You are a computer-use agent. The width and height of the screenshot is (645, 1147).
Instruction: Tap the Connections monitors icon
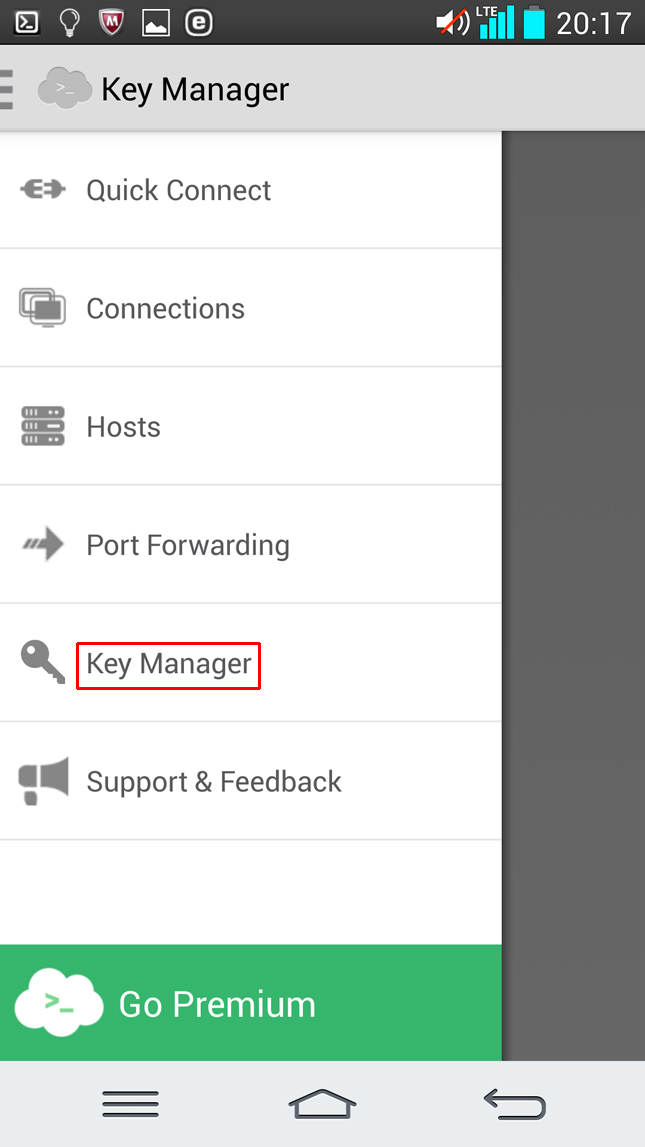click(42, 307)
